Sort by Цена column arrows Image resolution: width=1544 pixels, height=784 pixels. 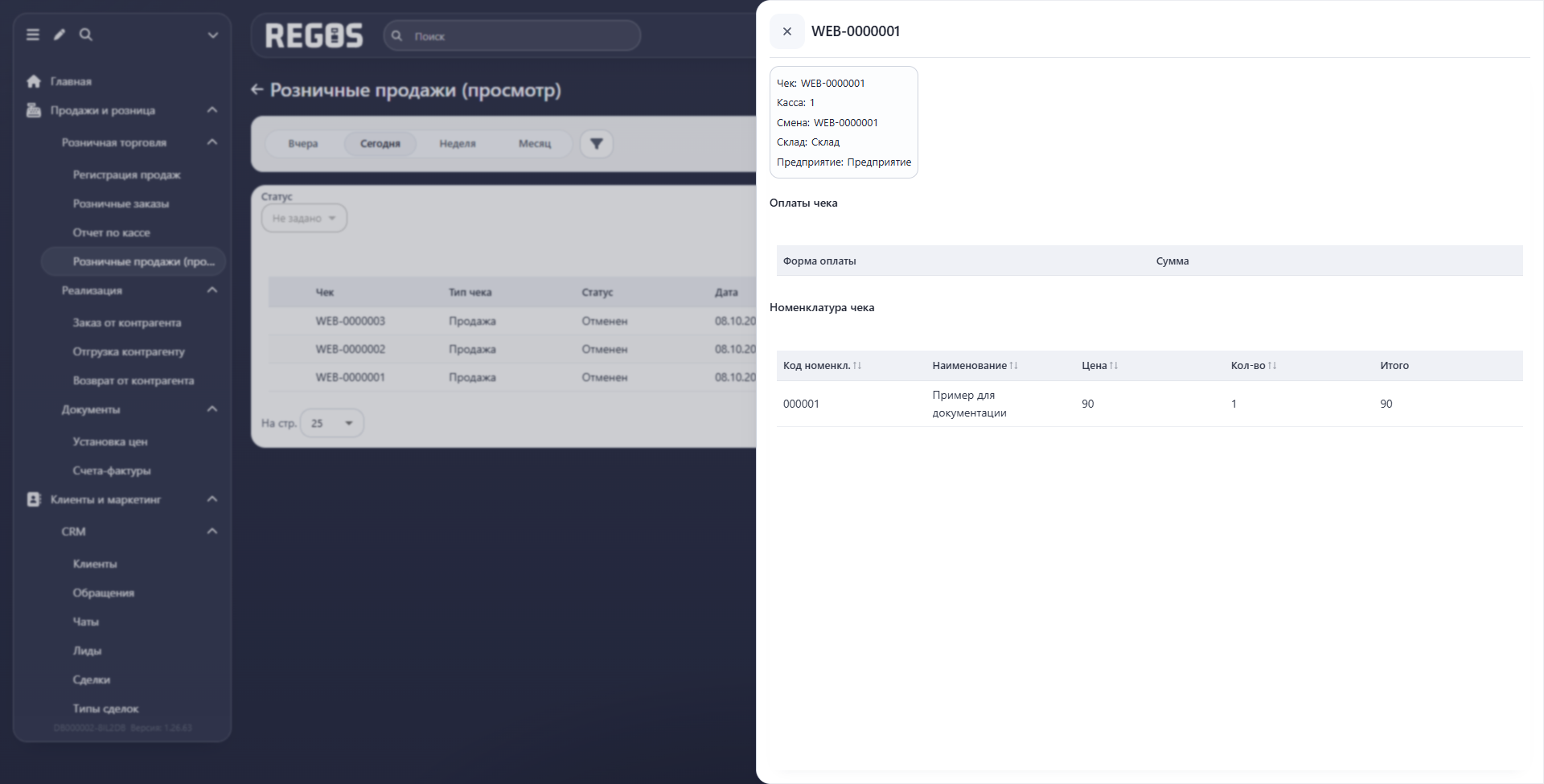(x=1114, y=365)
